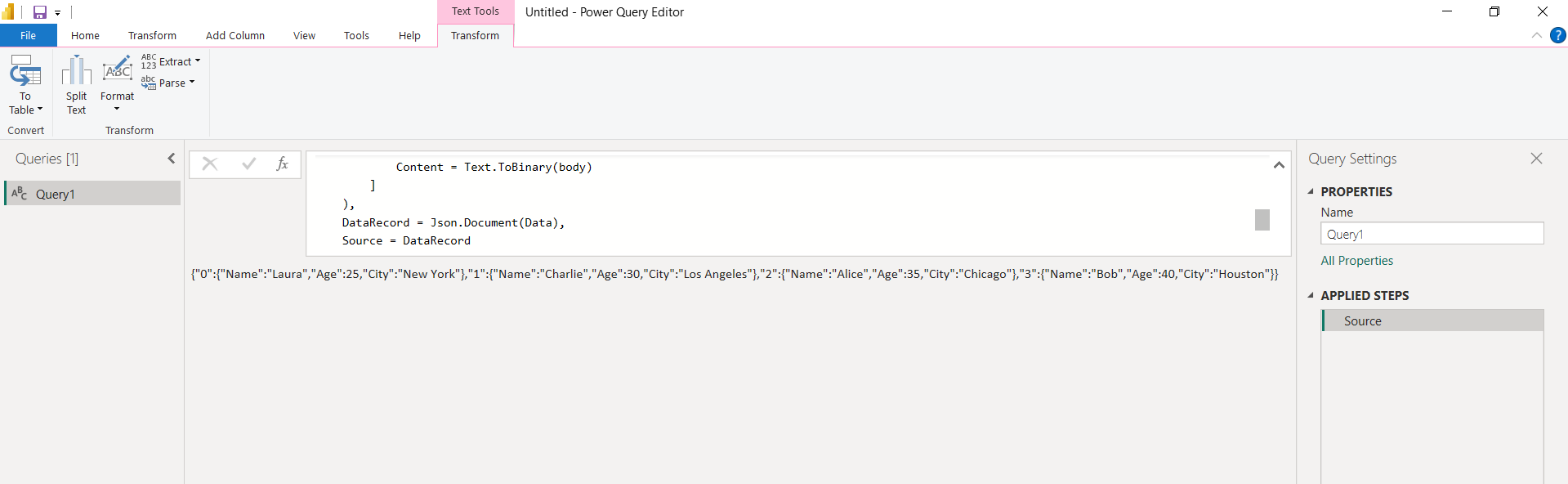Image resolution: width=1568 pixels, height=484 pixels.
Task: Open the Parse dropdown
Action: click(x=169, y=83)
